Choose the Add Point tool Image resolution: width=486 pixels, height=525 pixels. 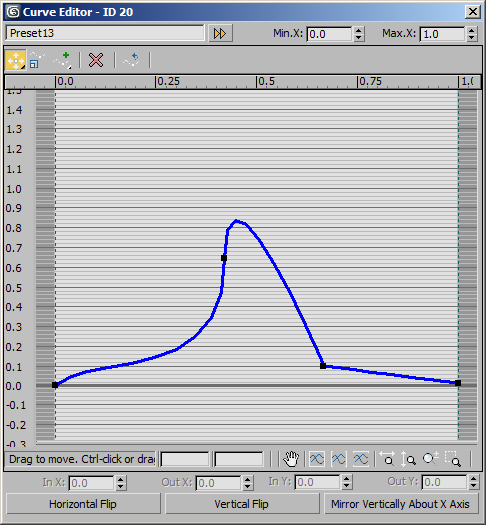coord(62,60)
